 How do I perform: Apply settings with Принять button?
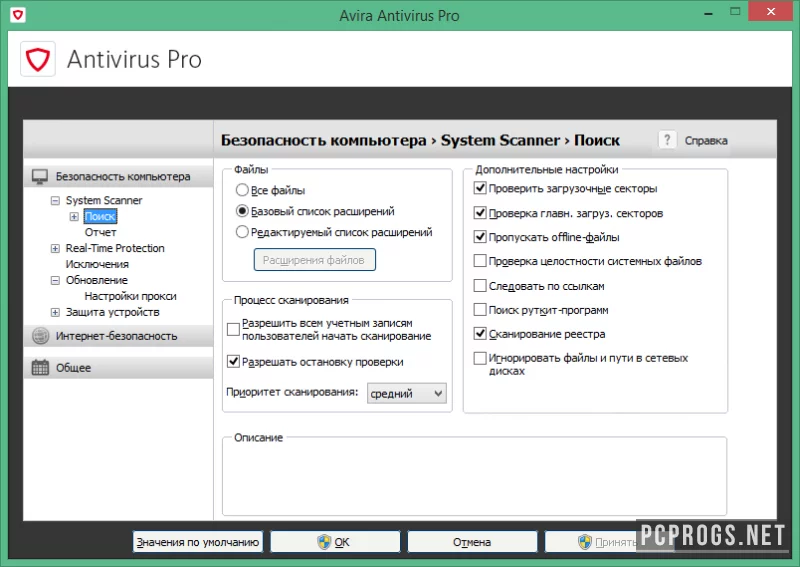click(x=610, y=542)
